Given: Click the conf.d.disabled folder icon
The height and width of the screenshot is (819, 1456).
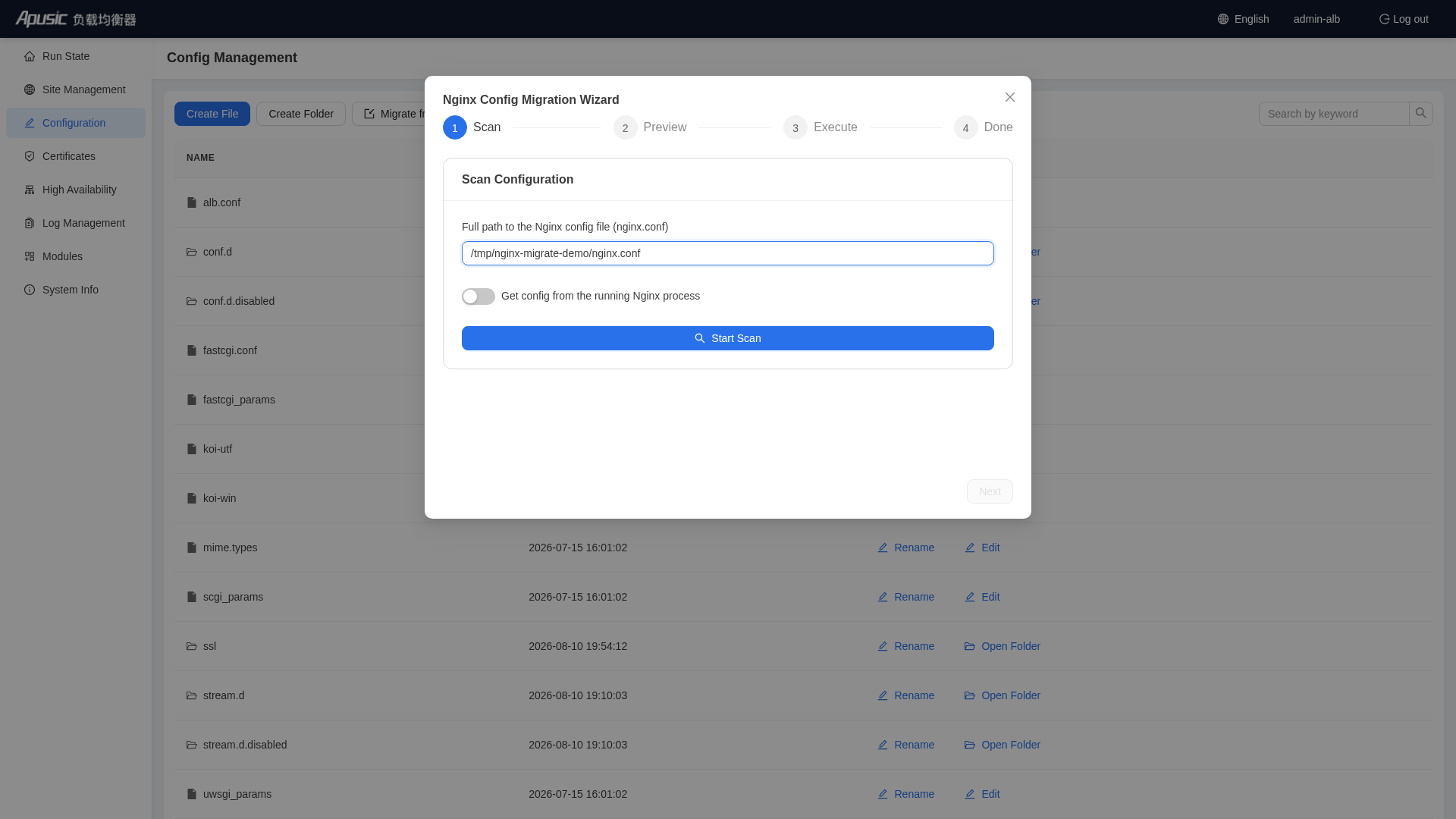Looking at the screenshot, I should pos(192,301).
